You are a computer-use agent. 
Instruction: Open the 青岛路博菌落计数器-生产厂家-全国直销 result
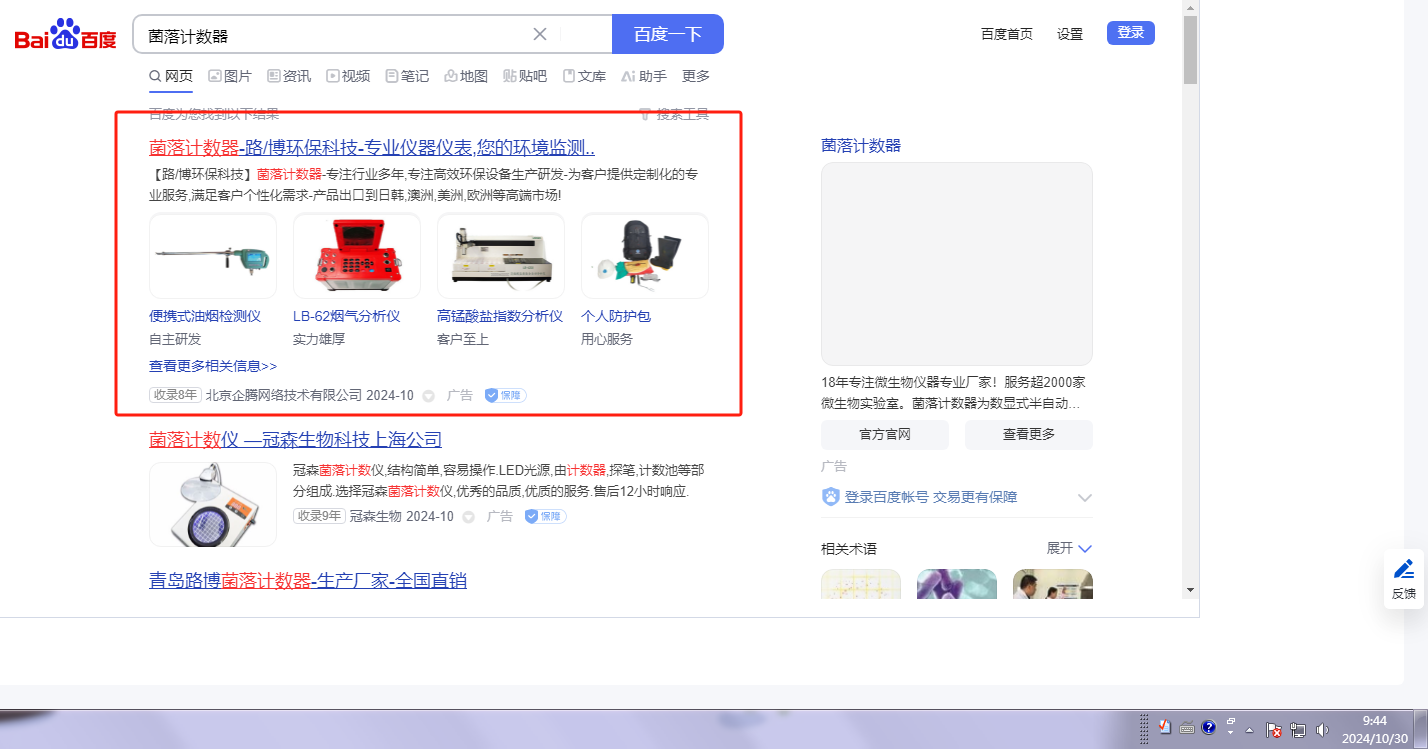coord(308,581)
